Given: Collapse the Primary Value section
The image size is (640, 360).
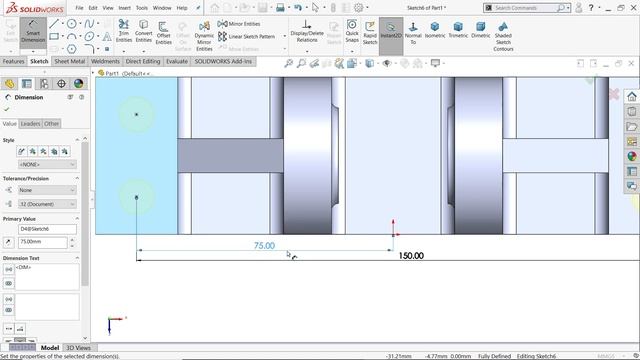Looking at the screenshot, I should pos(77,219).
